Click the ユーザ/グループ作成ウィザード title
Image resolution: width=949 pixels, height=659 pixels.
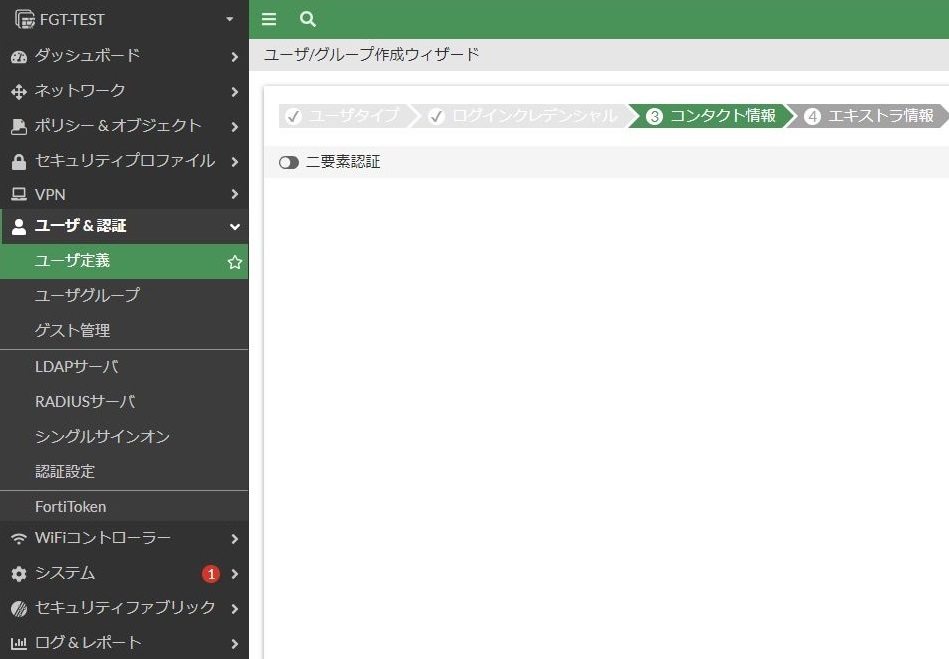point(372,54)
